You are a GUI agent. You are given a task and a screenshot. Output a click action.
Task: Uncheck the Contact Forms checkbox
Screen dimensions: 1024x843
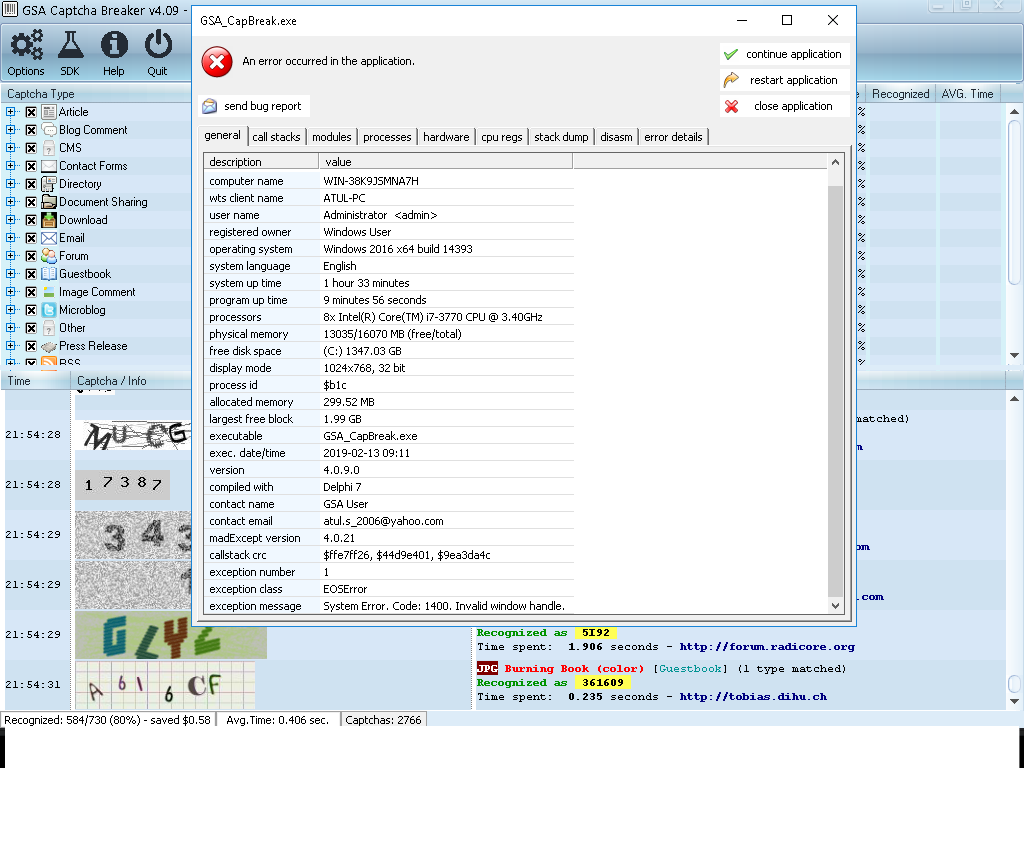point(31,166)
